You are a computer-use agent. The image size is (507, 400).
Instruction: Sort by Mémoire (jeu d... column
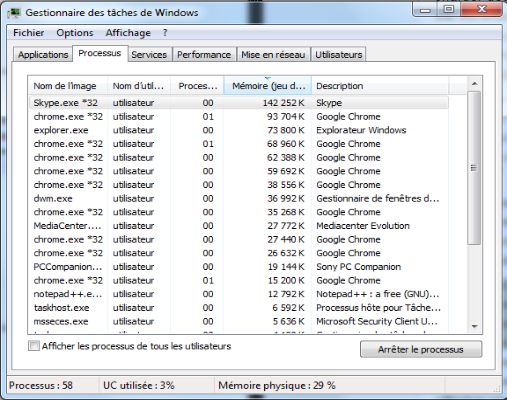(x=268, y=86)
